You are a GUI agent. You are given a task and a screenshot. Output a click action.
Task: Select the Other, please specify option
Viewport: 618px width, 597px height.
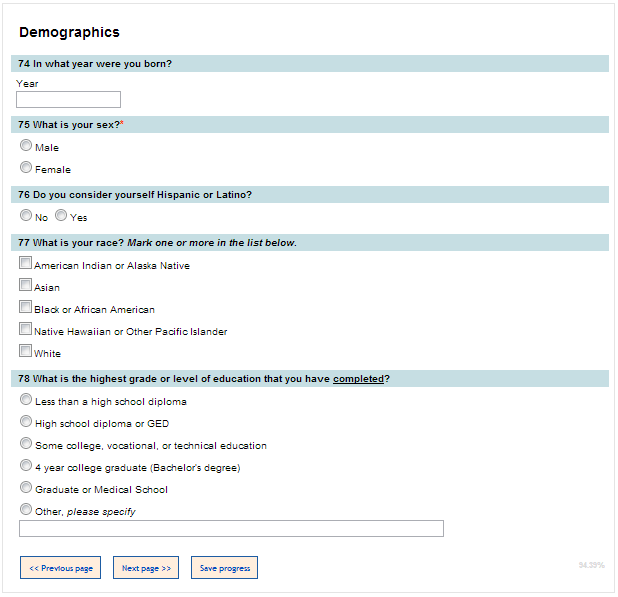tap(26, 510)
